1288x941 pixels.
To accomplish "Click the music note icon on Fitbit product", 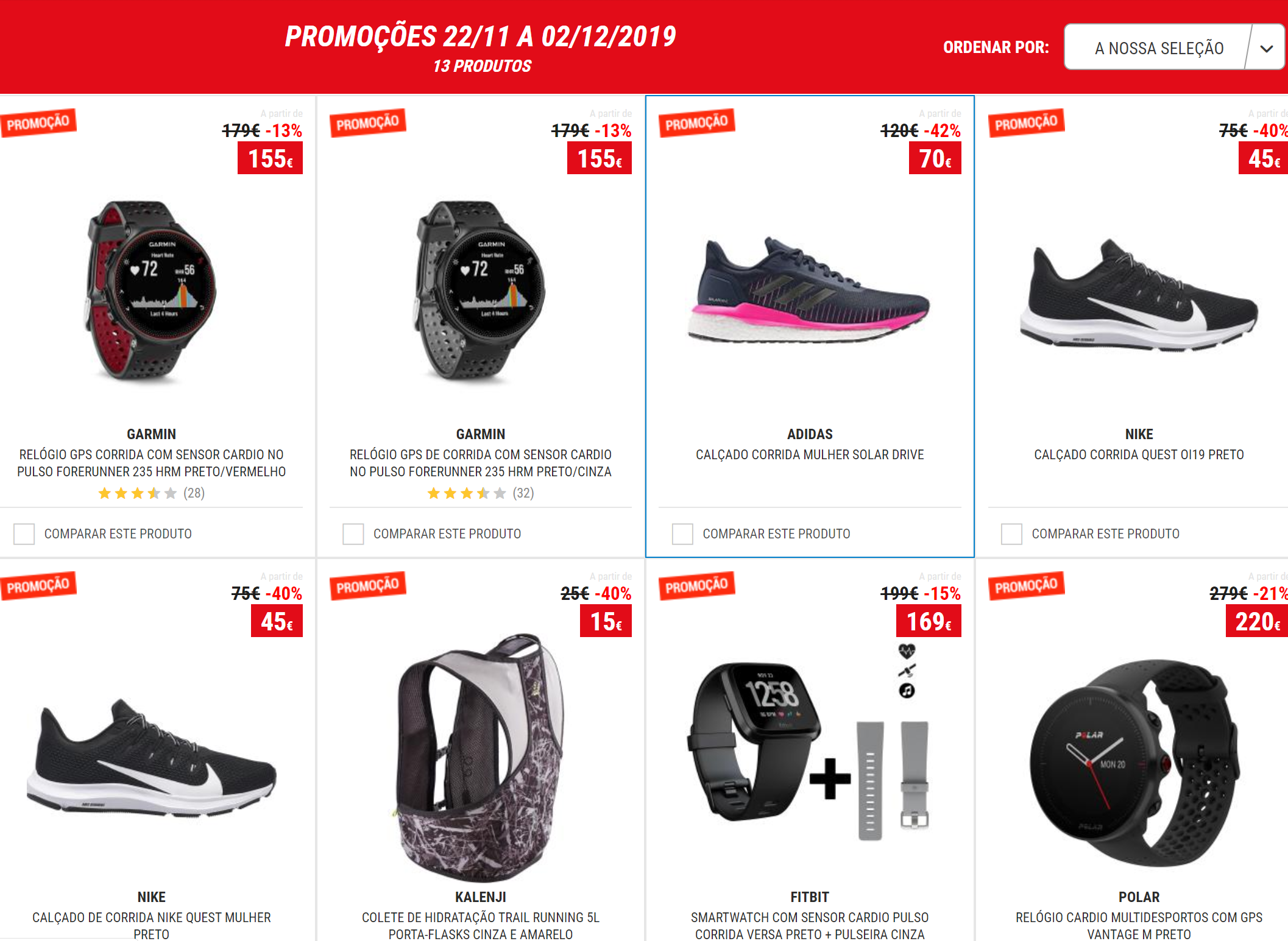I will [907, 691].
